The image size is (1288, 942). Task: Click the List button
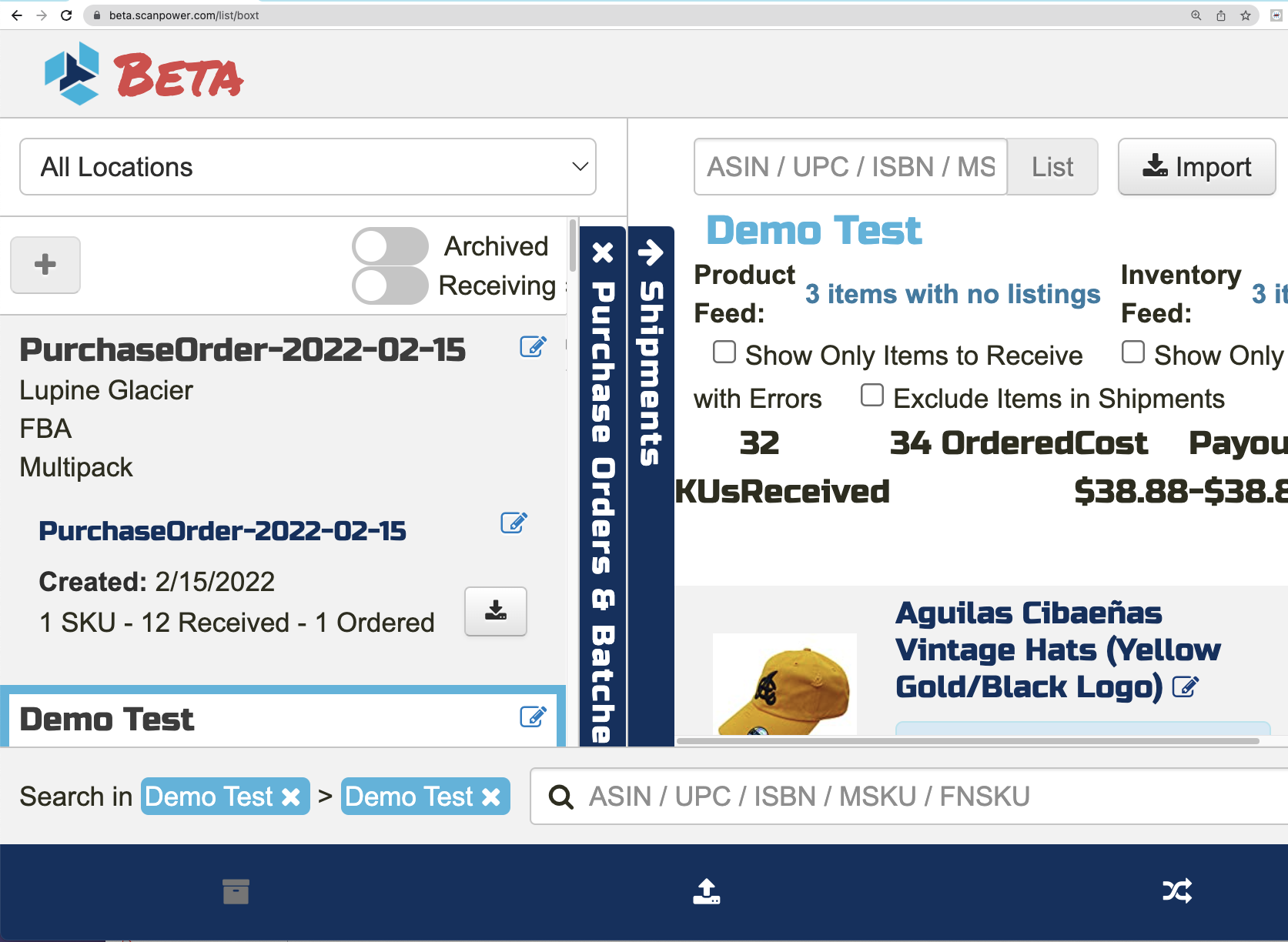[x=1052, y=167]
